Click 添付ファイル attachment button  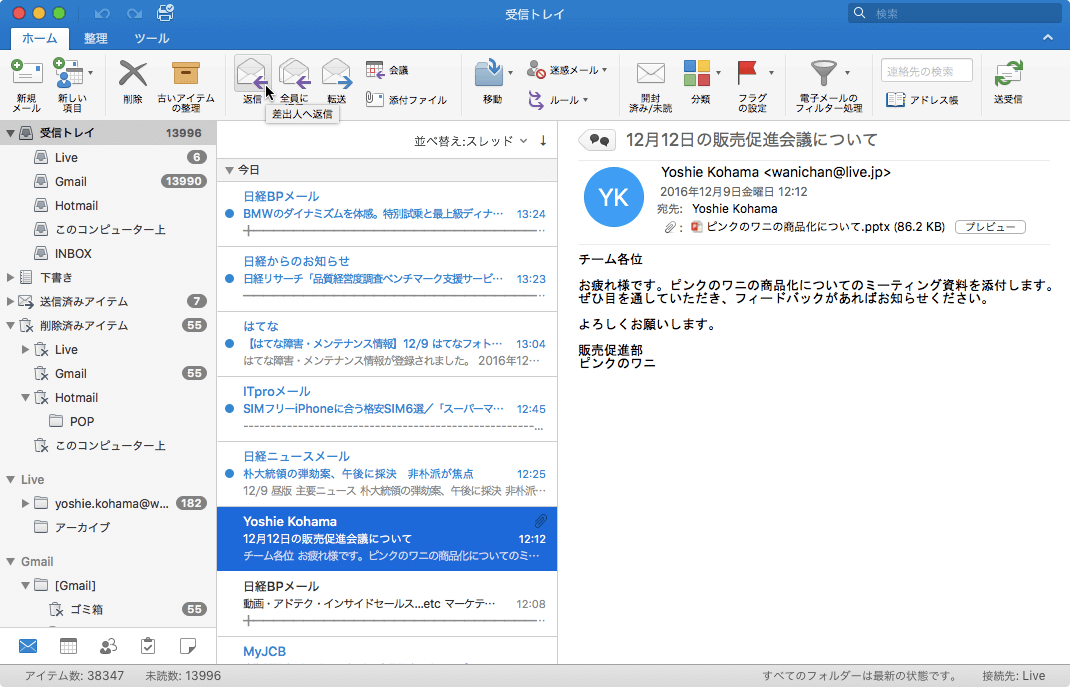coord(406,100)
